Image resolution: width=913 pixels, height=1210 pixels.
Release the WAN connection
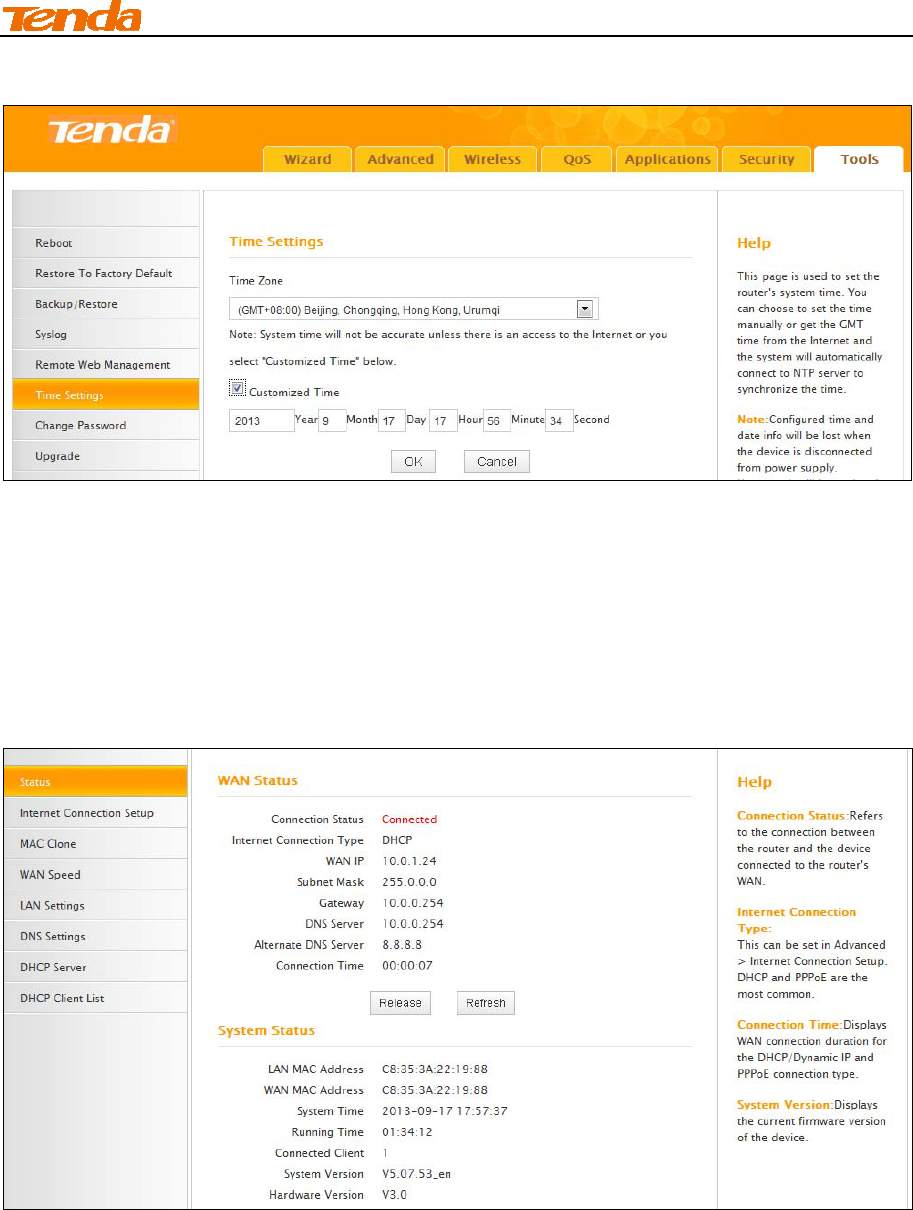[400, 1003]
